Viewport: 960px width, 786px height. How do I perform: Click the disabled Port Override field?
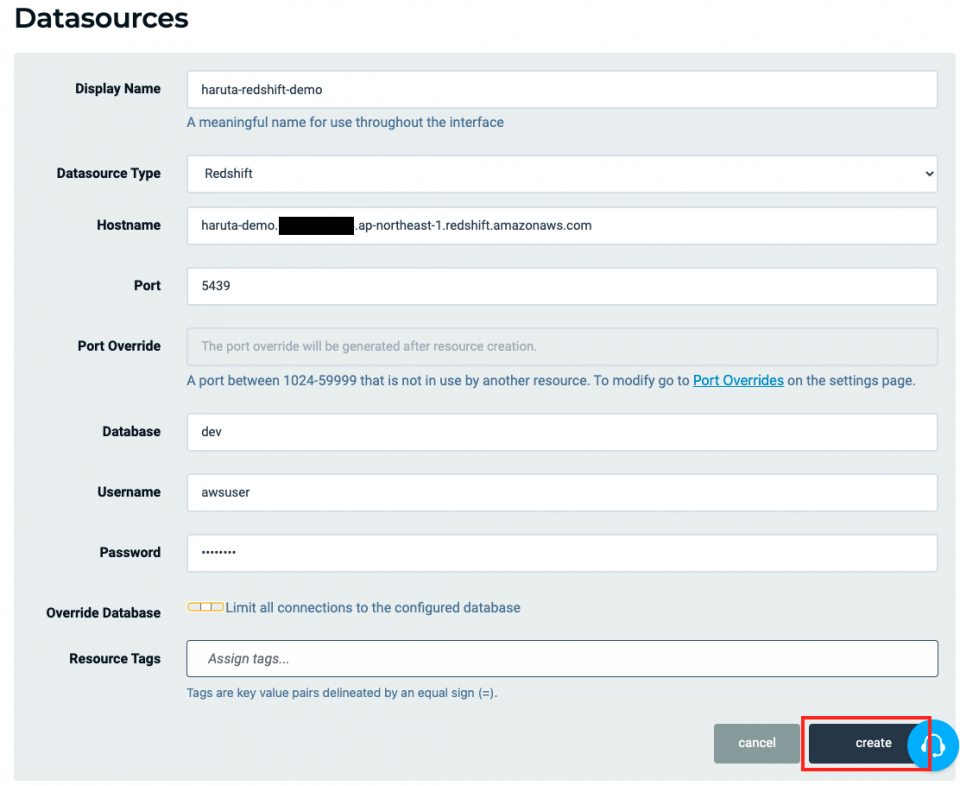[x=562, y=346]
